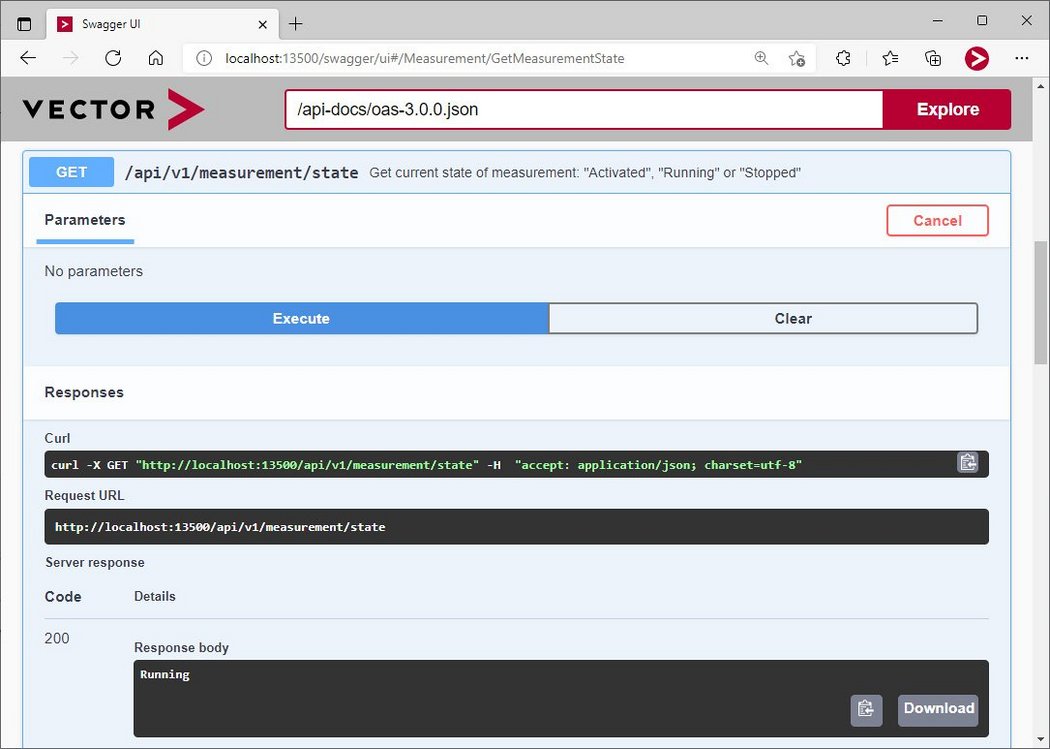1050x749 pixels.
Task: Click the 'Running' response body text
Action: coord(165,675)
